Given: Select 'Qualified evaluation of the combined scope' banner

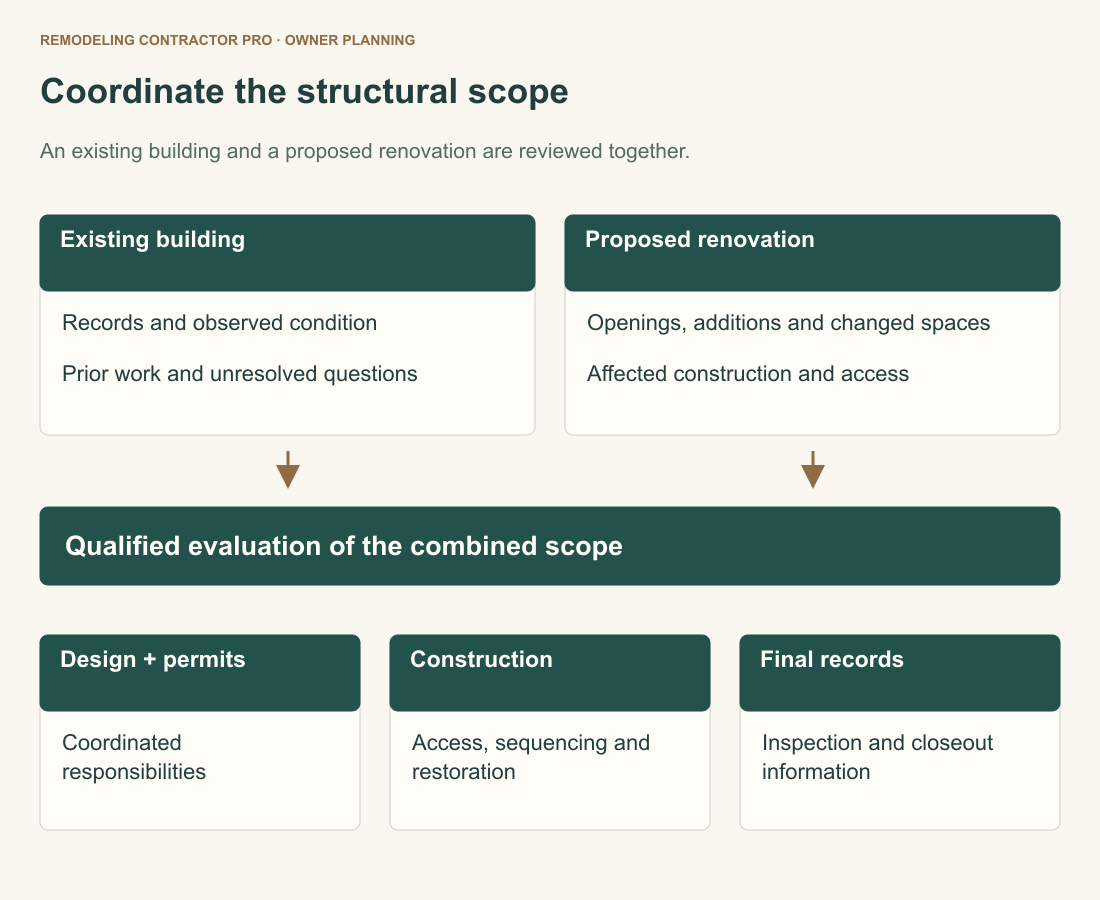Looking at the screenshot, I should coord(550,546).
